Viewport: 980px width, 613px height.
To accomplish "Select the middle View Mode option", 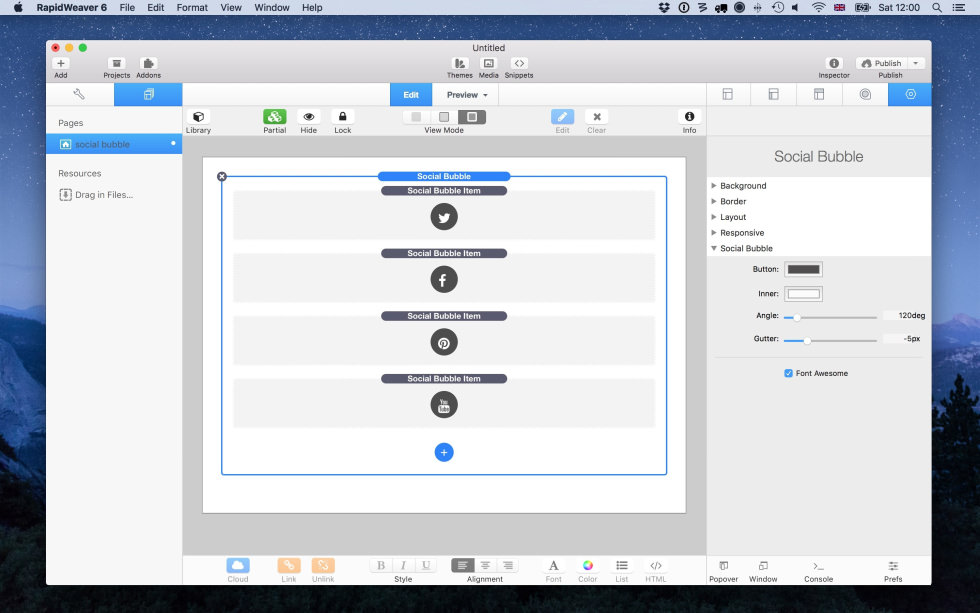I will pyautogui.click(x=444, y=117).
